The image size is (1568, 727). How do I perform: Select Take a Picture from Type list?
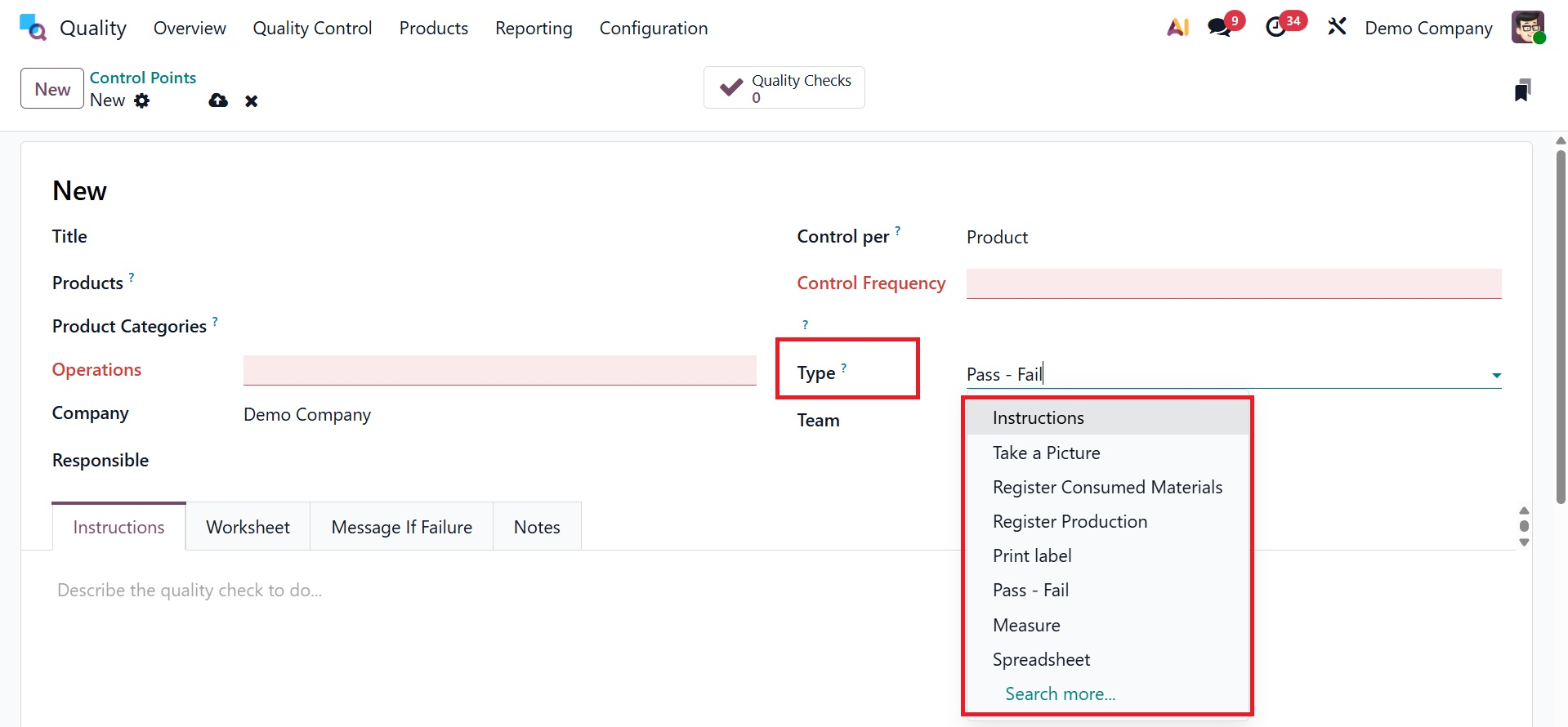1046,453
